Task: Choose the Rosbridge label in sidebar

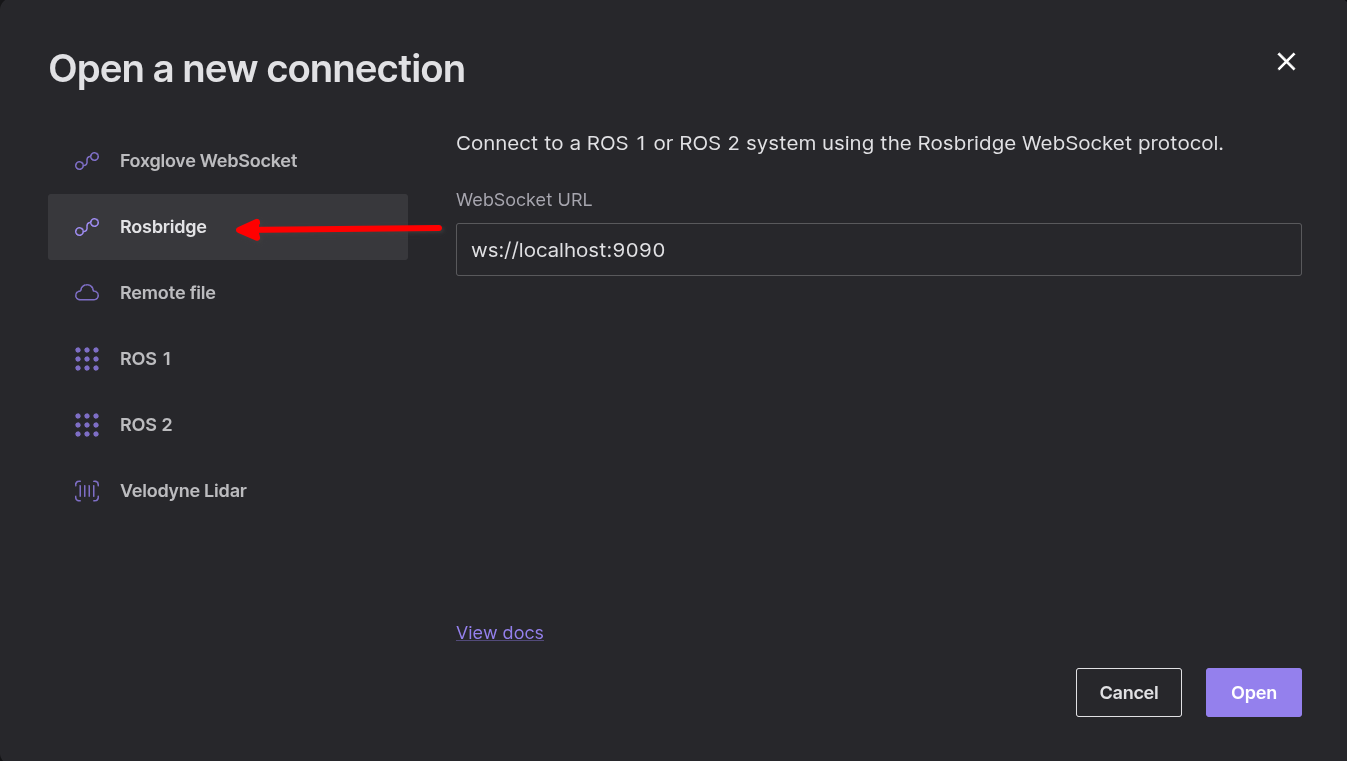Action: 163,227
